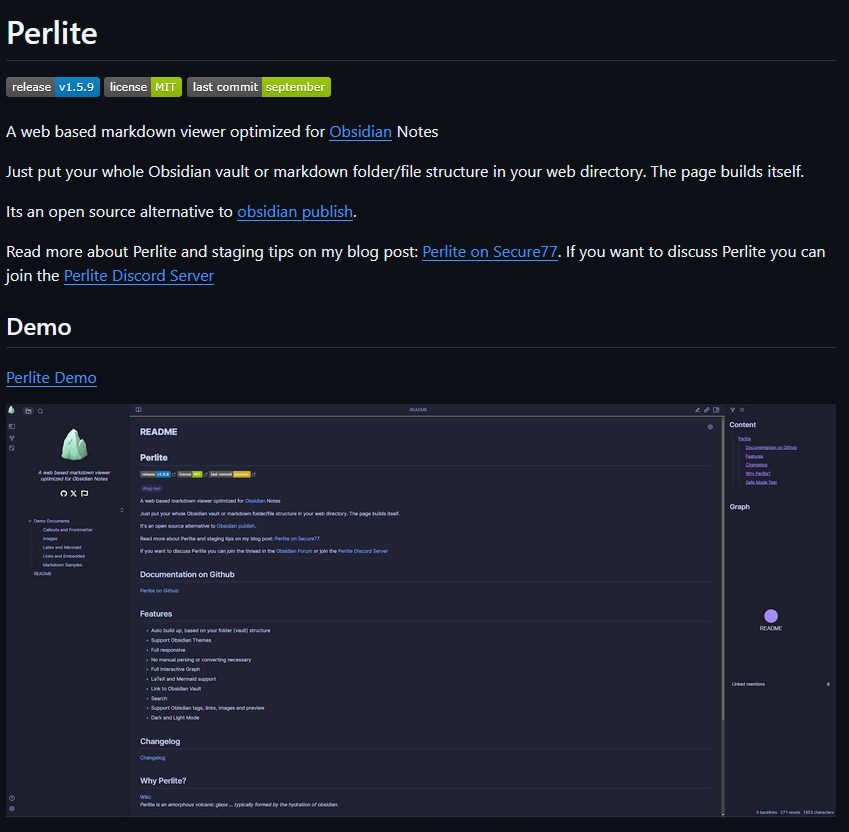Click the X (Twitter) icon in demo sidebar
849x832 pixels.
[74, 494]
